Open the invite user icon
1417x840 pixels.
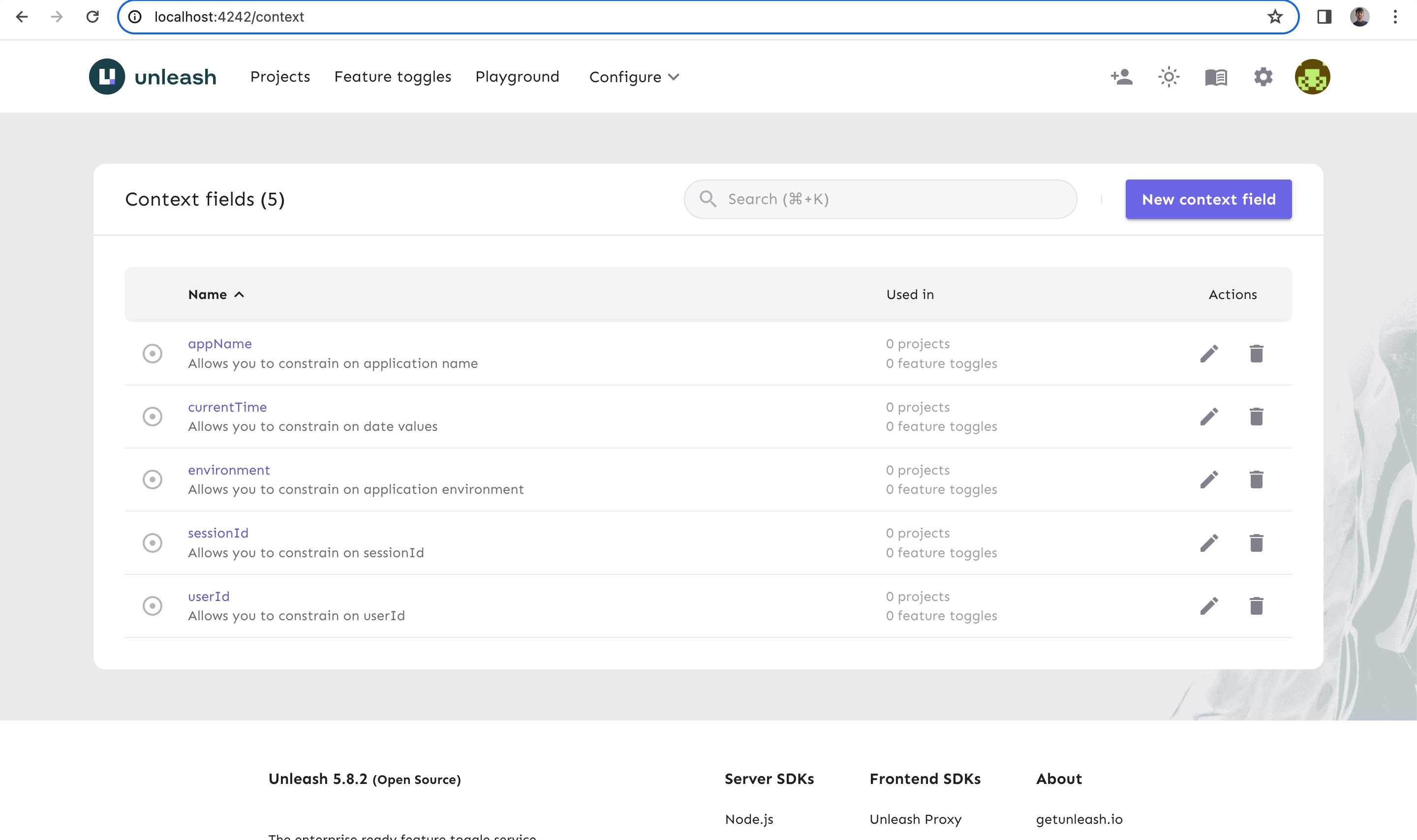pos(1122,76)
